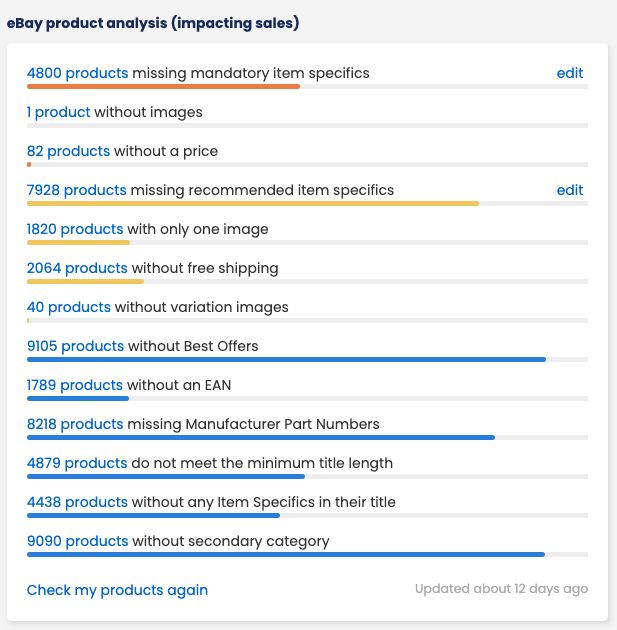Open 8218 products missing Manufacturer Part Numbers
The height and width of the screenshot is (630, 617).
[75, 424]
